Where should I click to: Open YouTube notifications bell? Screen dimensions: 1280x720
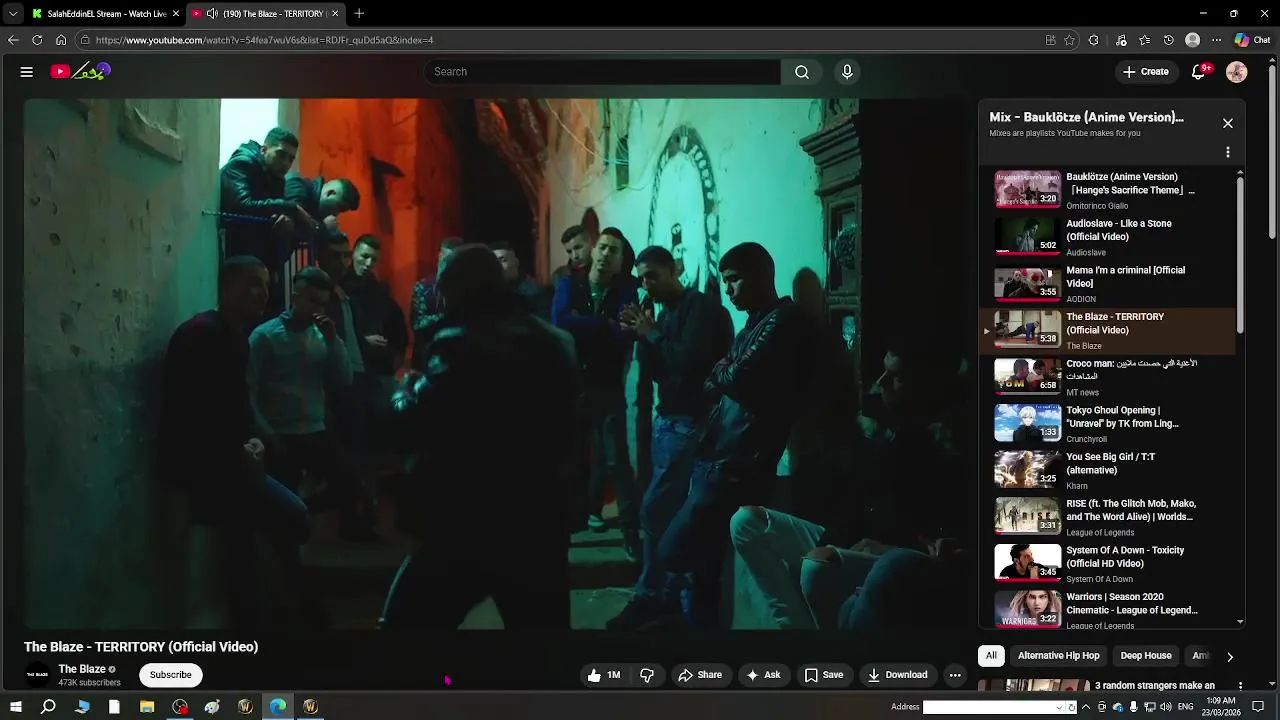tap(1199, 72)
